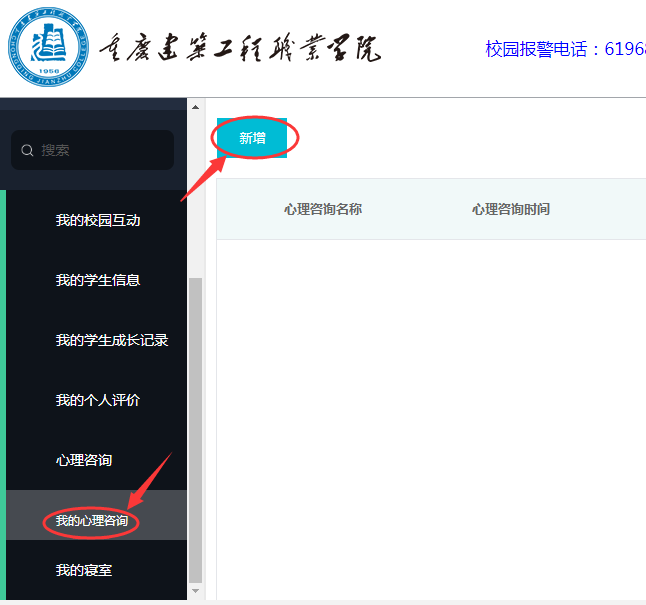Click the sidebar vertical scrollbar thumb
The width and height of the screenshot is (646, 605).
(195, 430)
